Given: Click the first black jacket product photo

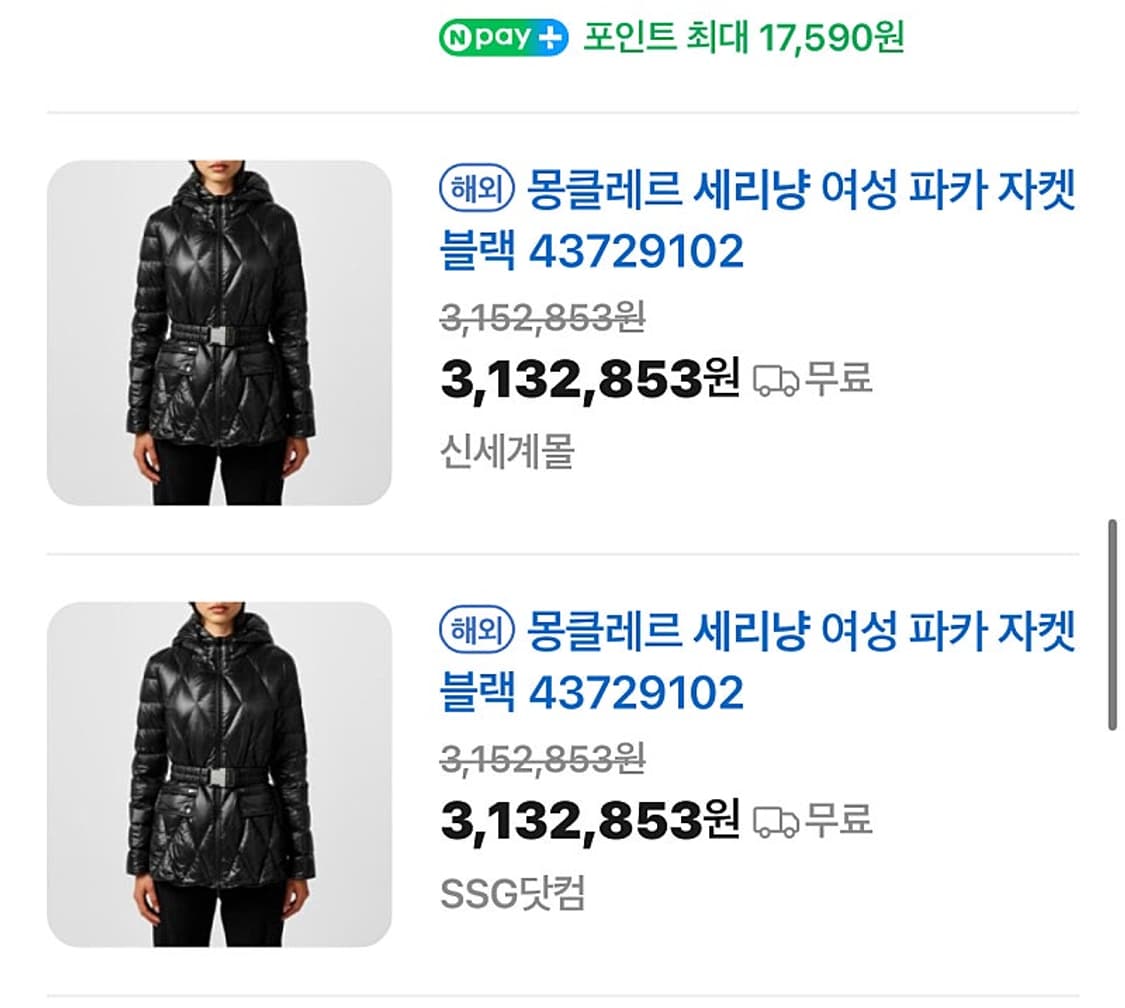Looking at the screenshot, I should pos(221,328).
